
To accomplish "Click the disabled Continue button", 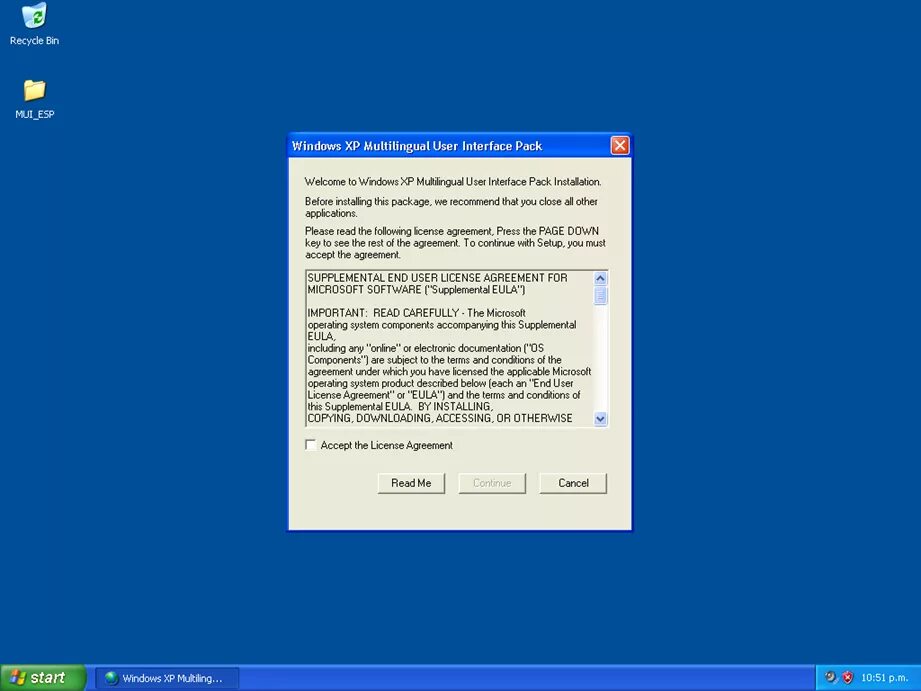I will (492, 483).
